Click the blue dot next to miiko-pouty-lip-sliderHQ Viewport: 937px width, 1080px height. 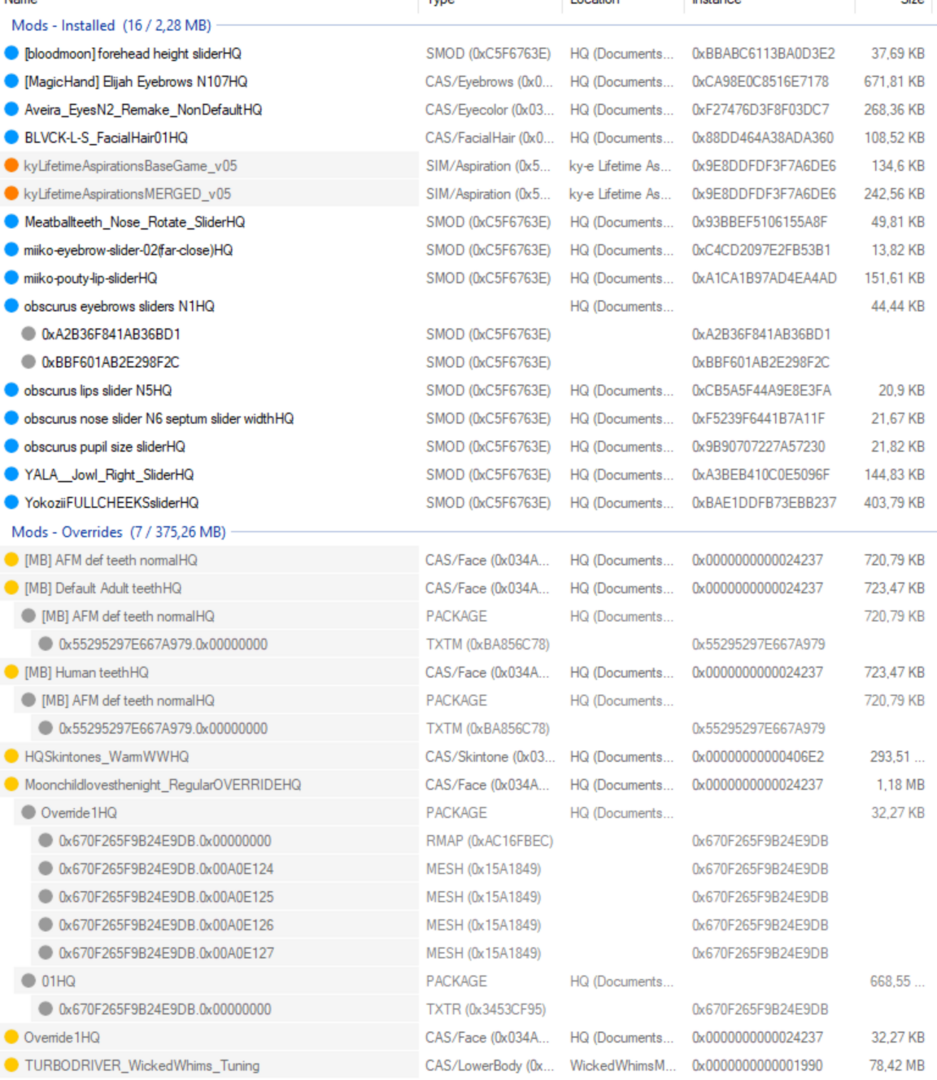(11, 278)
